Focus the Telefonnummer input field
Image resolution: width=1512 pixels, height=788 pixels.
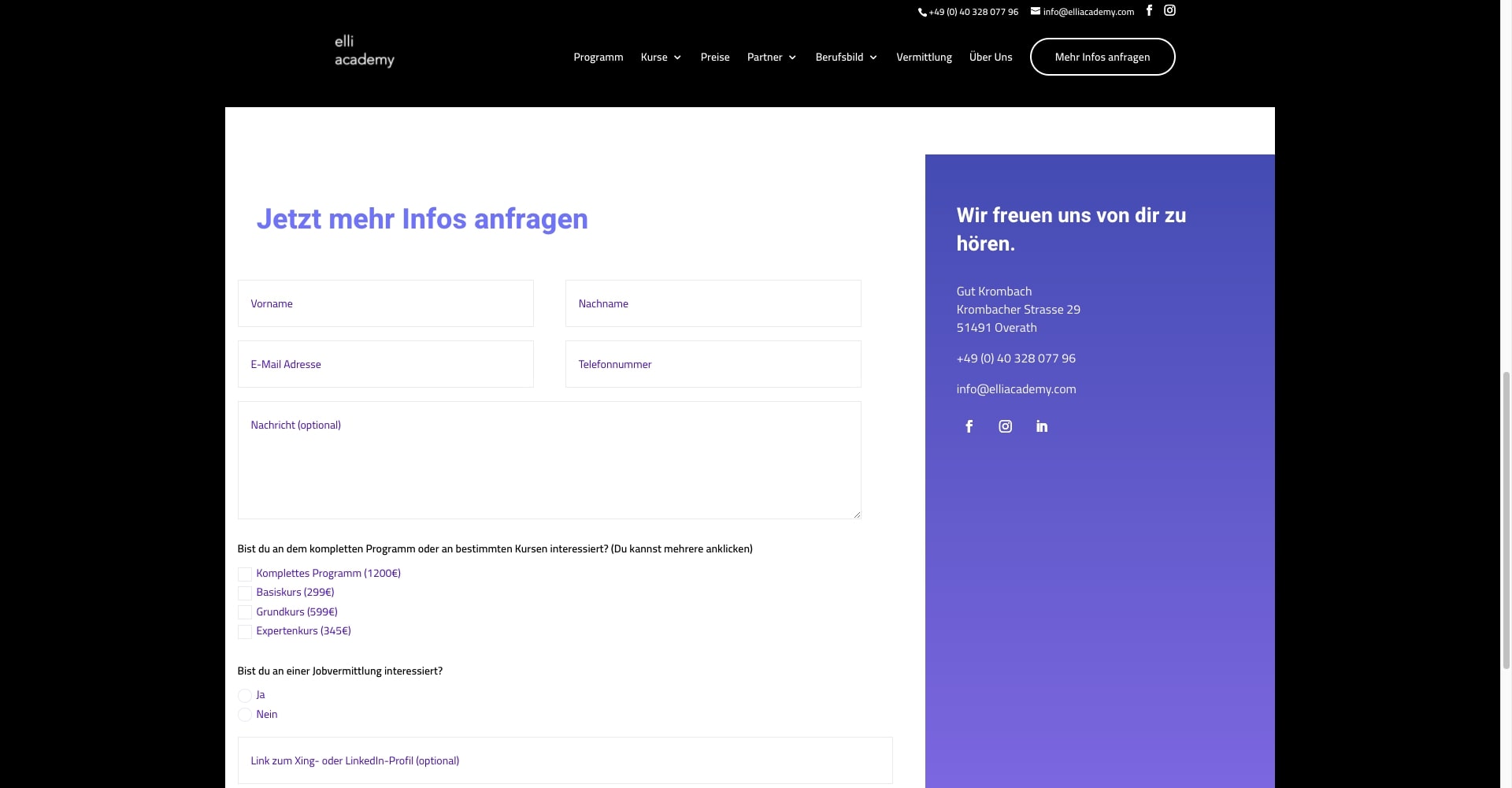coord(713,364)
